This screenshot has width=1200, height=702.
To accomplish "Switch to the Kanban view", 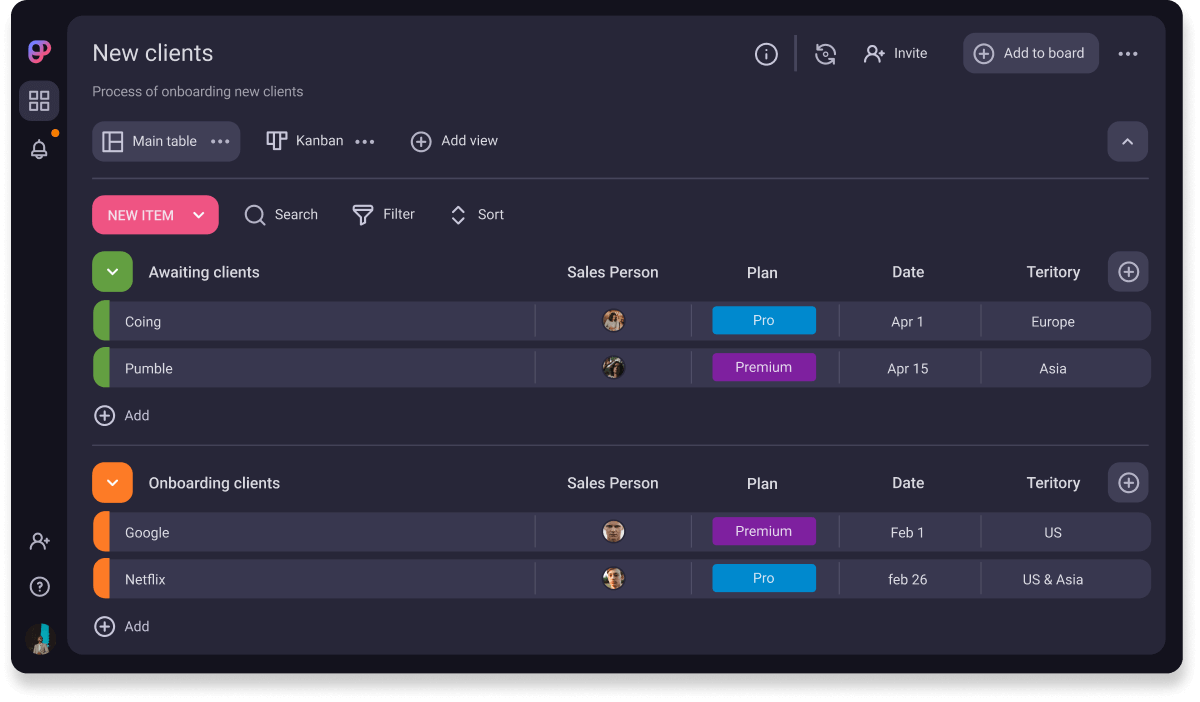I will click(x=304, y=140).
